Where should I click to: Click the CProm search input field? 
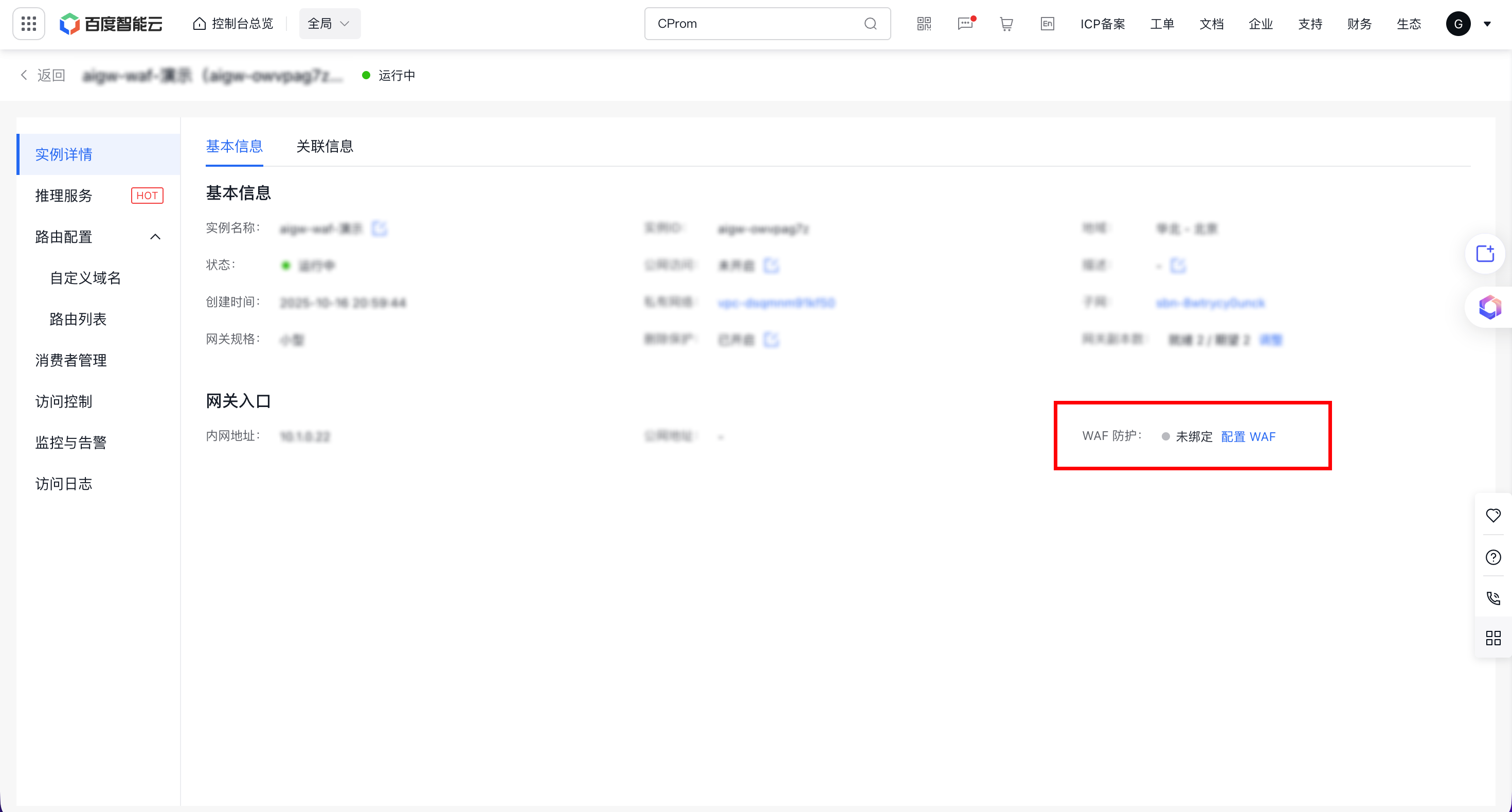(x=754, y=24)
